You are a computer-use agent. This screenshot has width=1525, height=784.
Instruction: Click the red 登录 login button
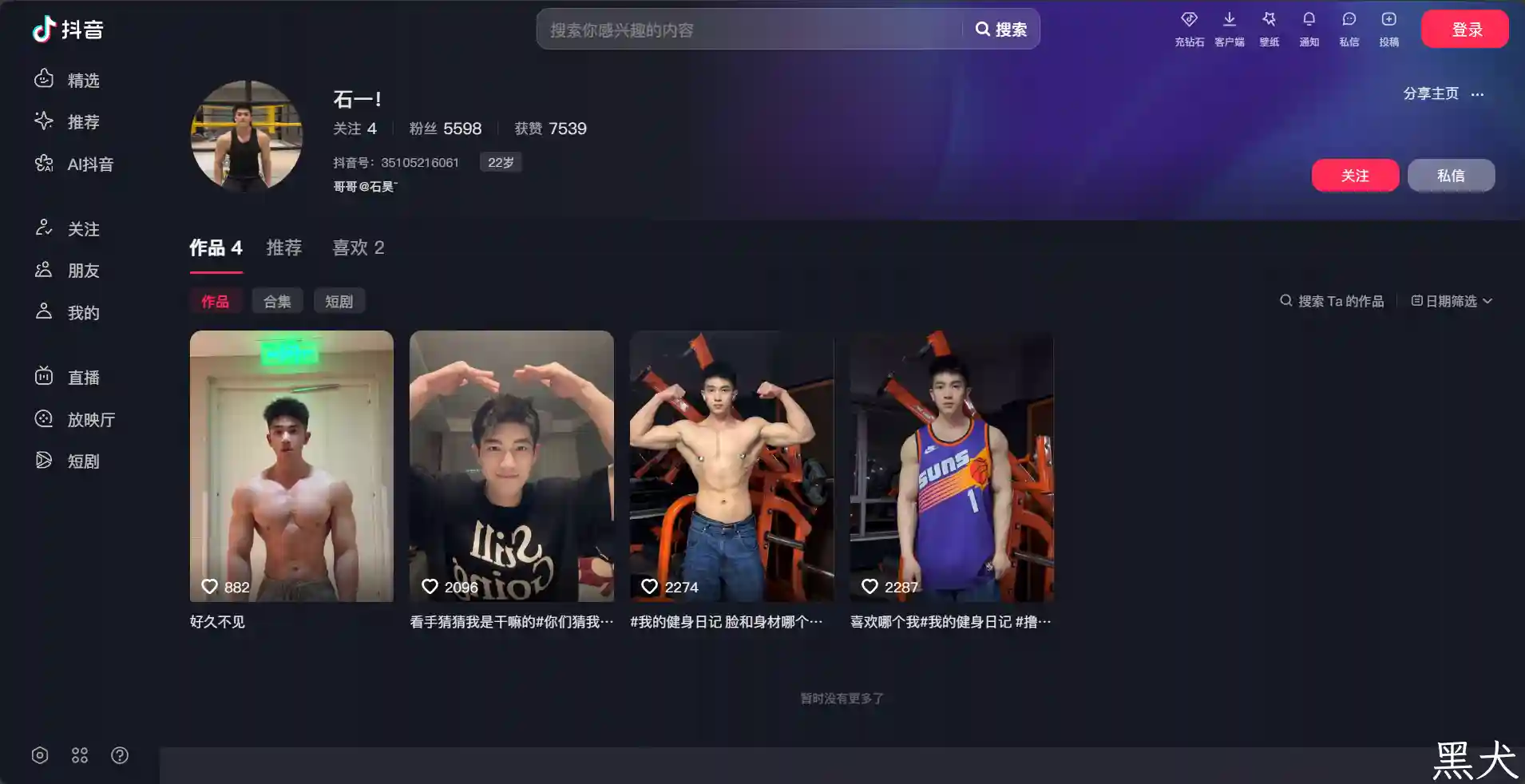tap(1464, 30)
